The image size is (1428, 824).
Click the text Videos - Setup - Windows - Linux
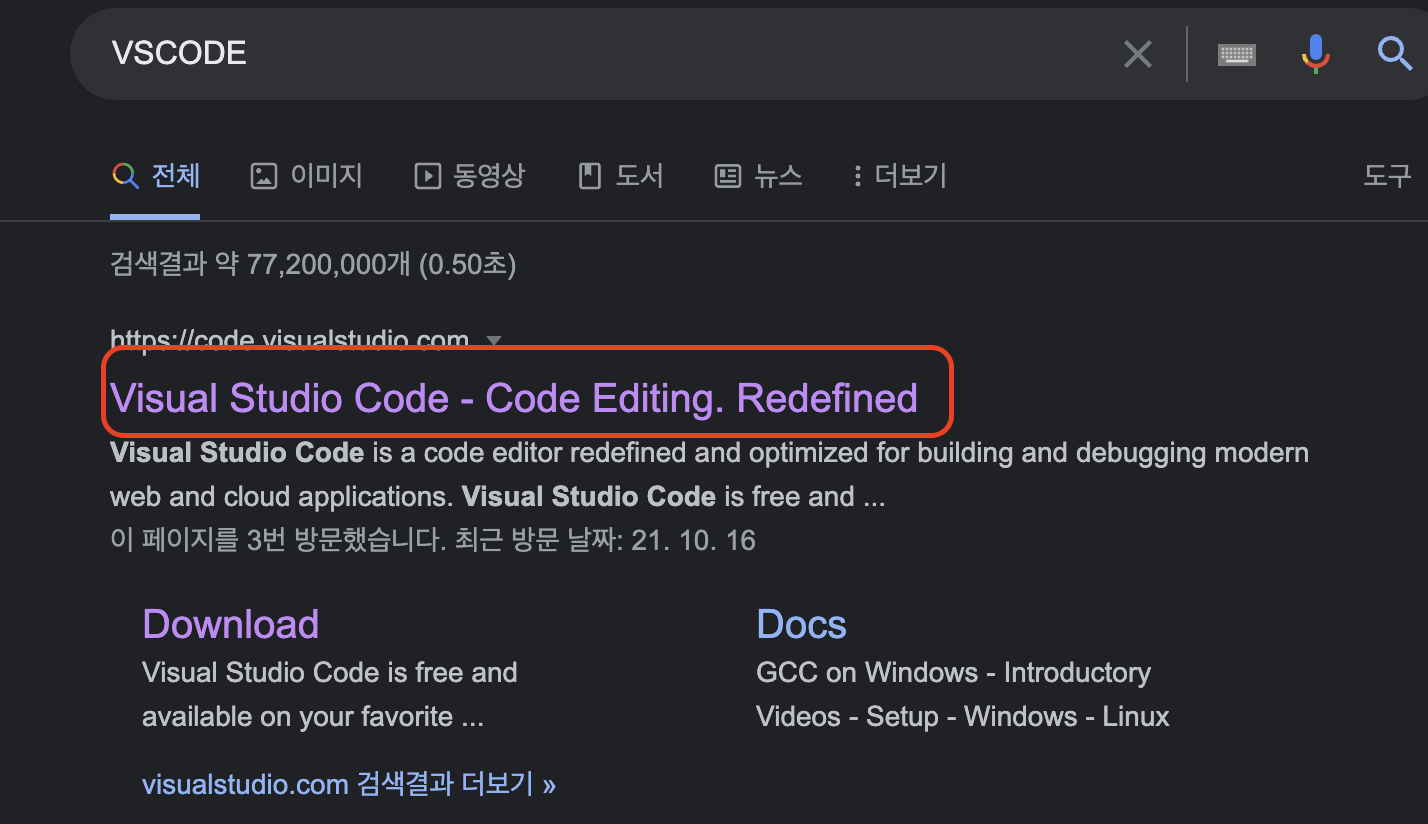click(963, 717)
